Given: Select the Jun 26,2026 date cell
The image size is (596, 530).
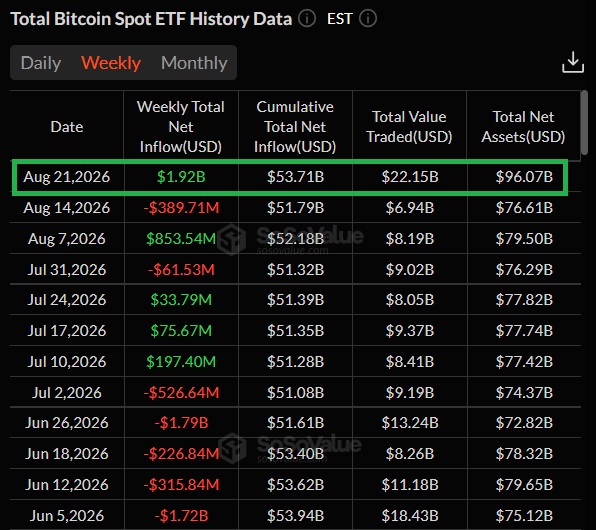Looking at the screenshot, I should pyautogui.click(x=67, y=422).
